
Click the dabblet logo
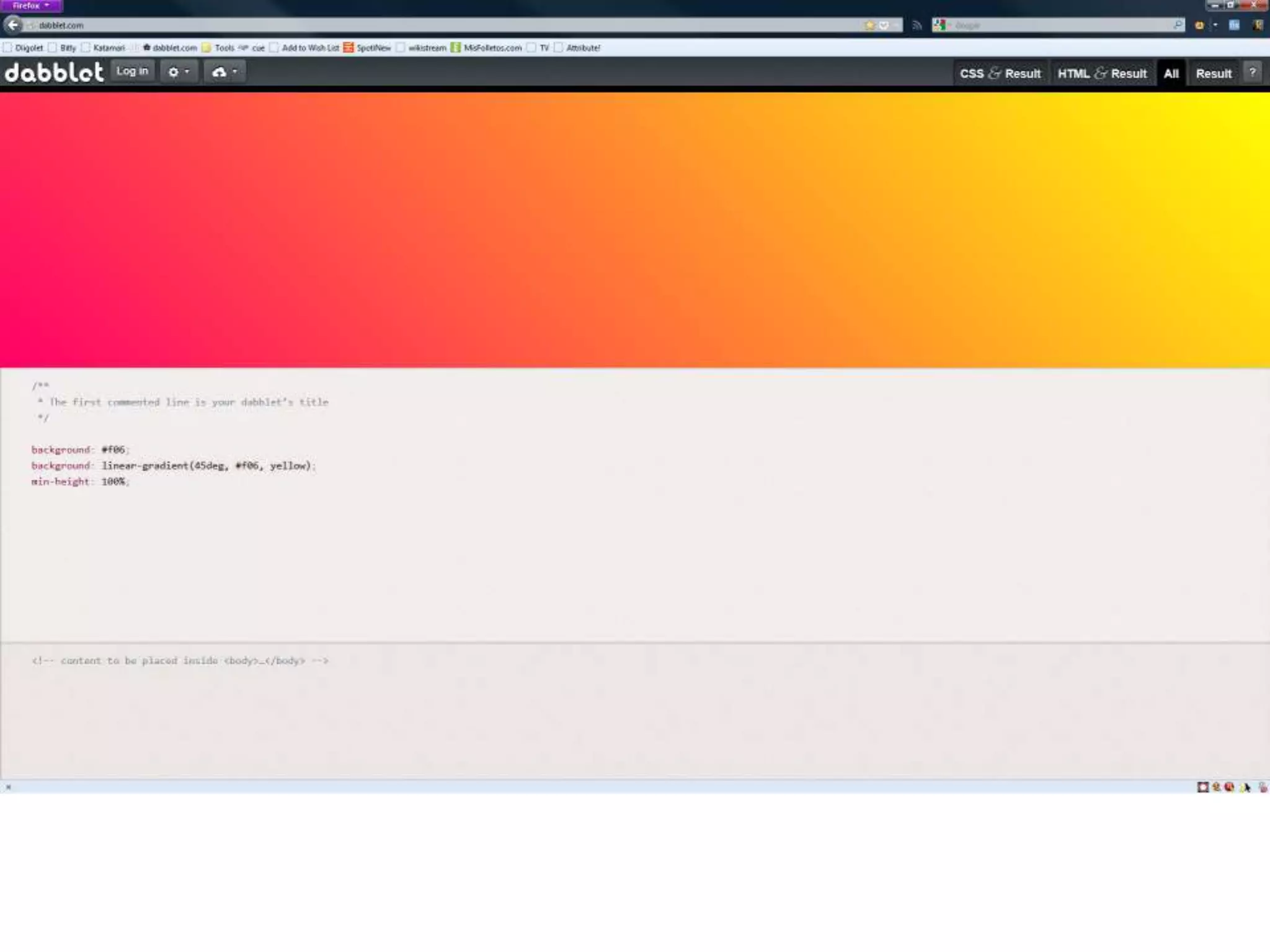54,73
